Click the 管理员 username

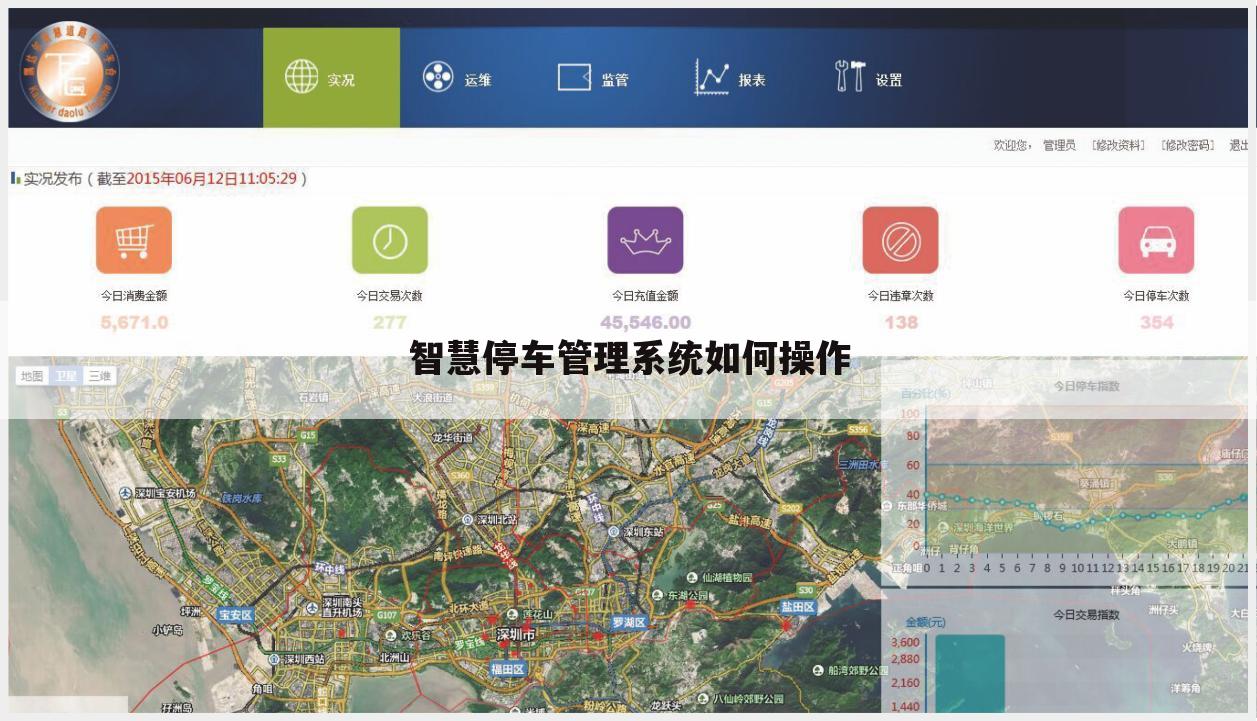click(1059, 145)
